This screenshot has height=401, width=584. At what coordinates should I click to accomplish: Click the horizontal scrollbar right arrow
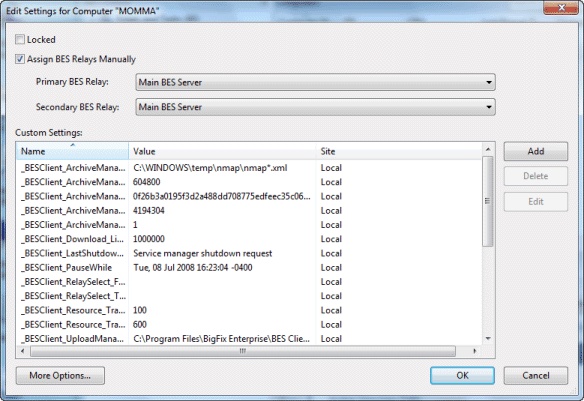[x=474, y=351]
